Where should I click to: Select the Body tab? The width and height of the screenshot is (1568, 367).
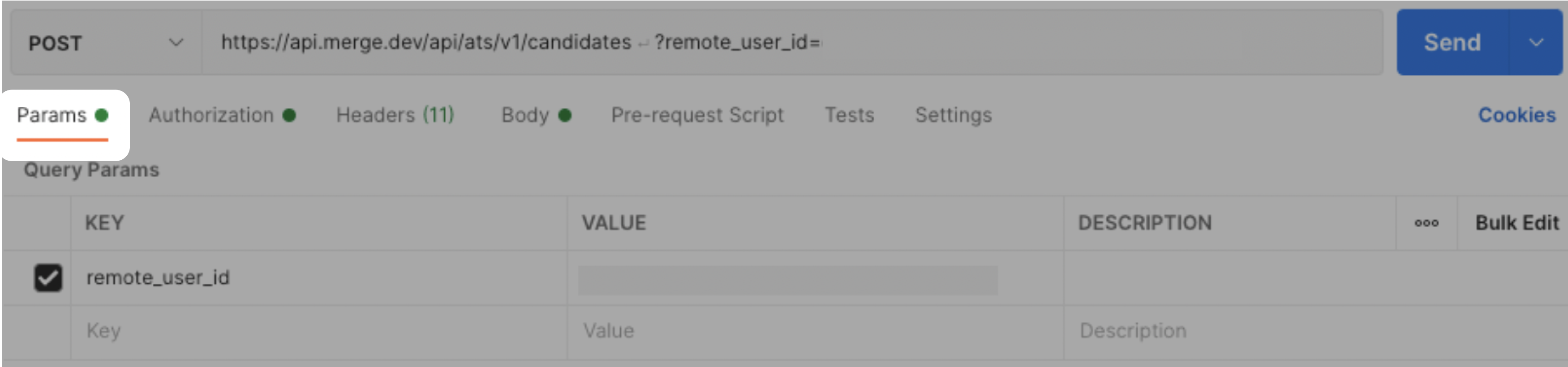(x=525, y=115)
